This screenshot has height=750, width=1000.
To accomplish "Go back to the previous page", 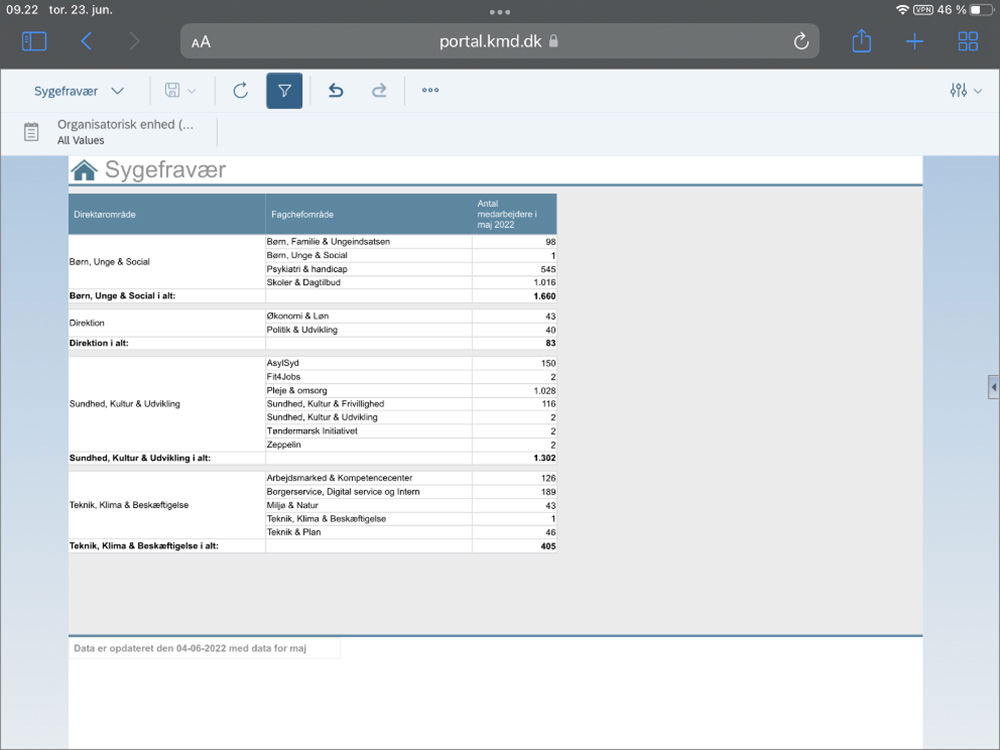I will click(86, 41).
